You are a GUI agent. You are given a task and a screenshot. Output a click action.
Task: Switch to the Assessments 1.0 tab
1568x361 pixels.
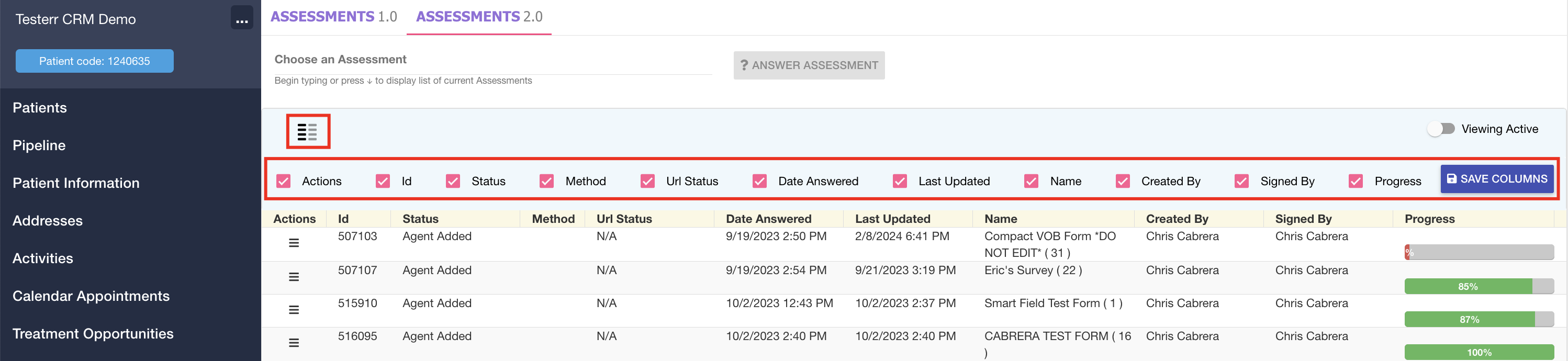pos(333,16)
